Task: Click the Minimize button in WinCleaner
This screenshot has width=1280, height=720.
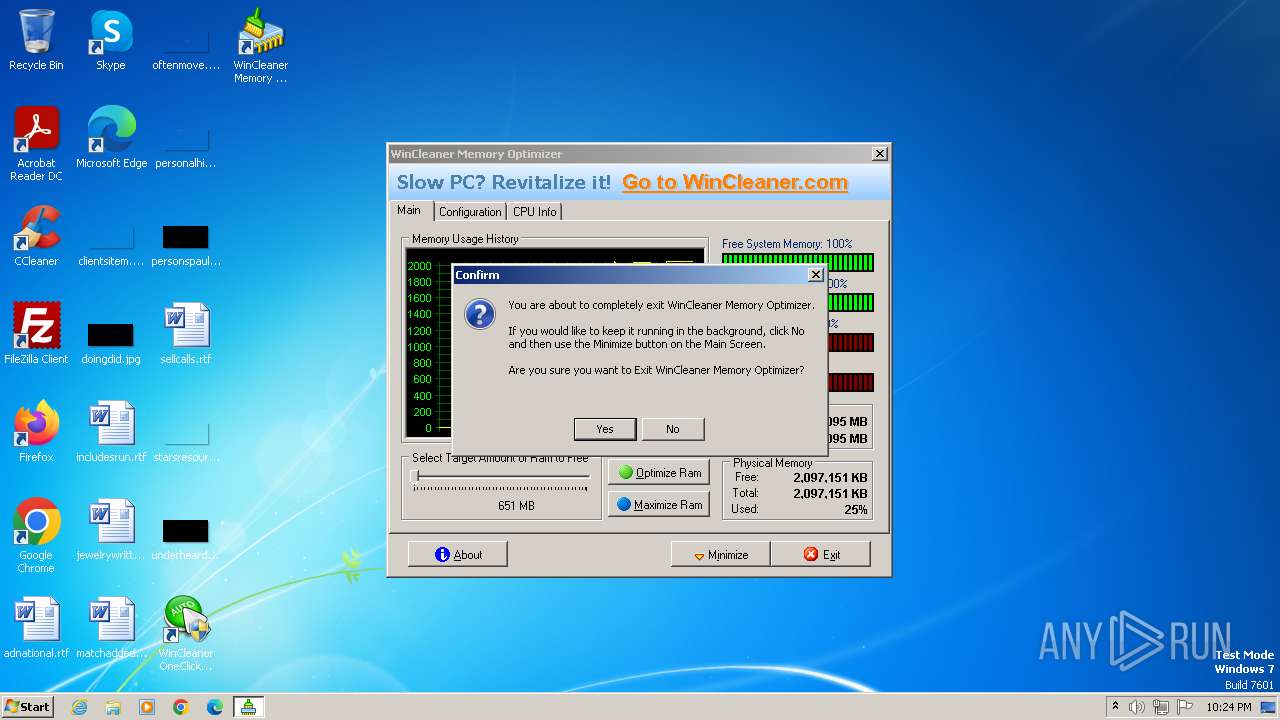Action: click(x=721, y=555)
